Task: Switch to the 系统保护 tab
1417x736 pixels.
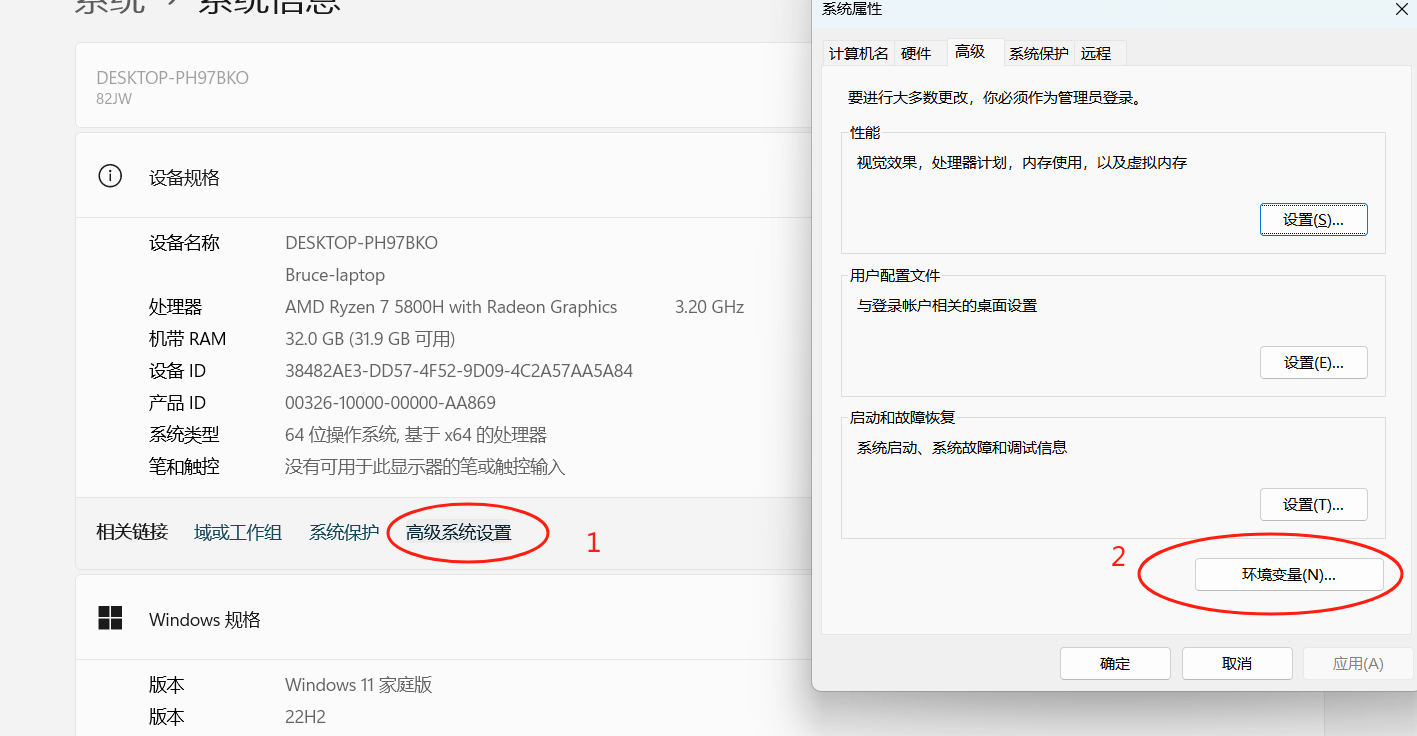Action: [x=1038, y=54]
